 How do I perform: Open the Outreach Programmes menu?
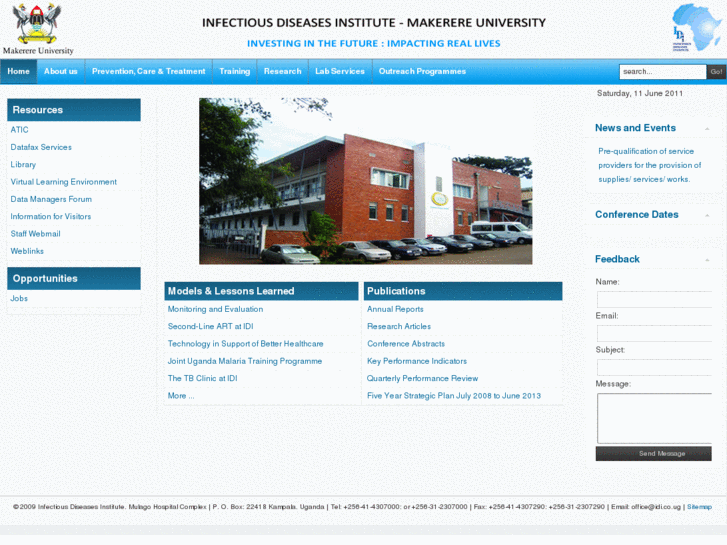[x=422, y=71]
